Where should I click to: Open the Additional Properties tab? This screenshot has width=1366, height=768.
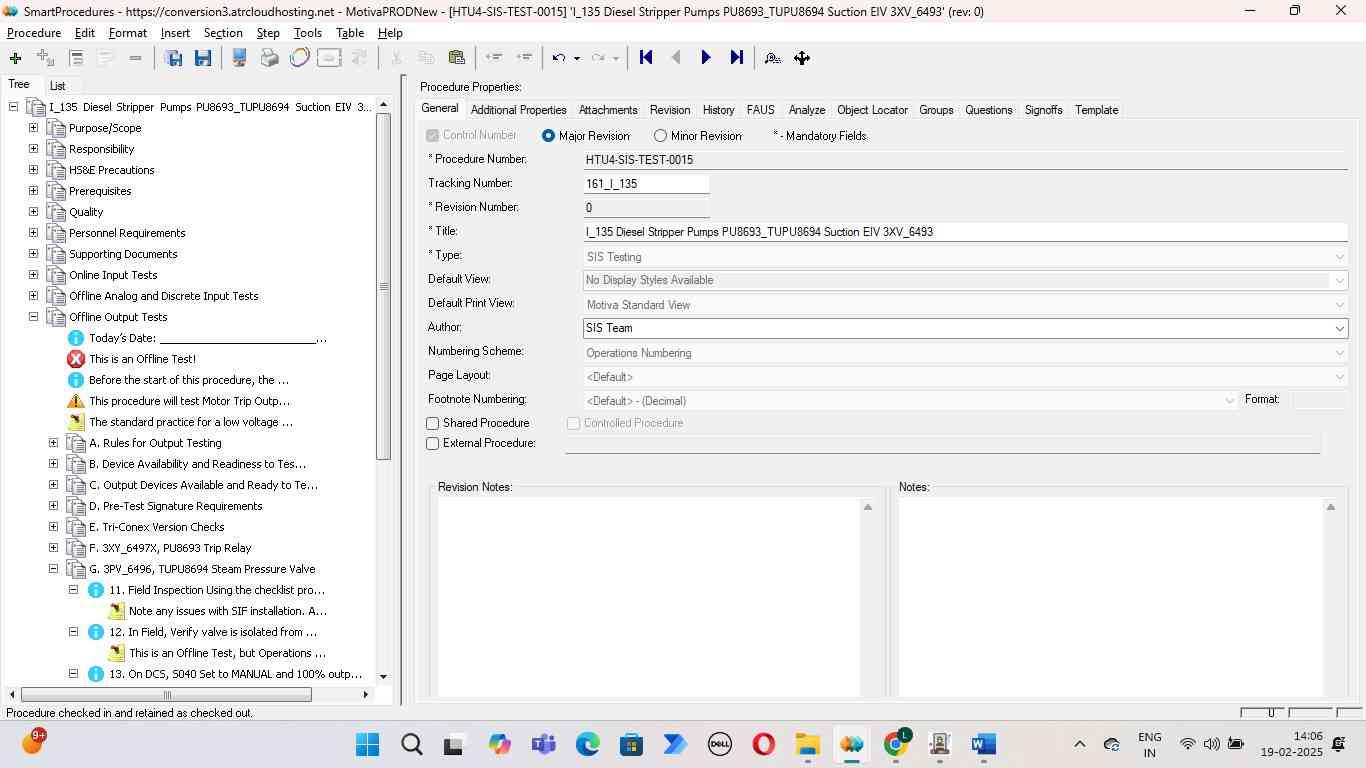(518, 110)
